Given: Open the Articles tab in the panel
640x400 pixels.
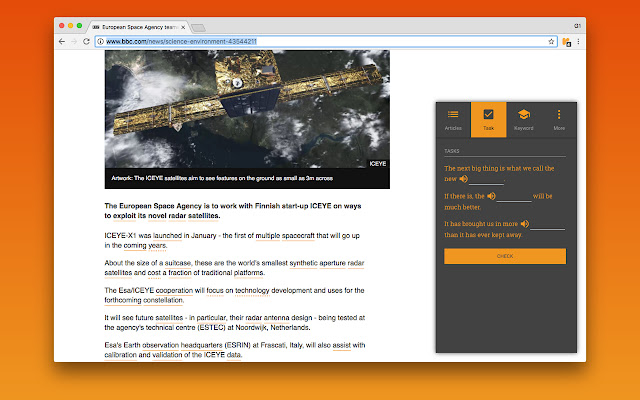Looking at the screenshot, I should click(453, 120).
